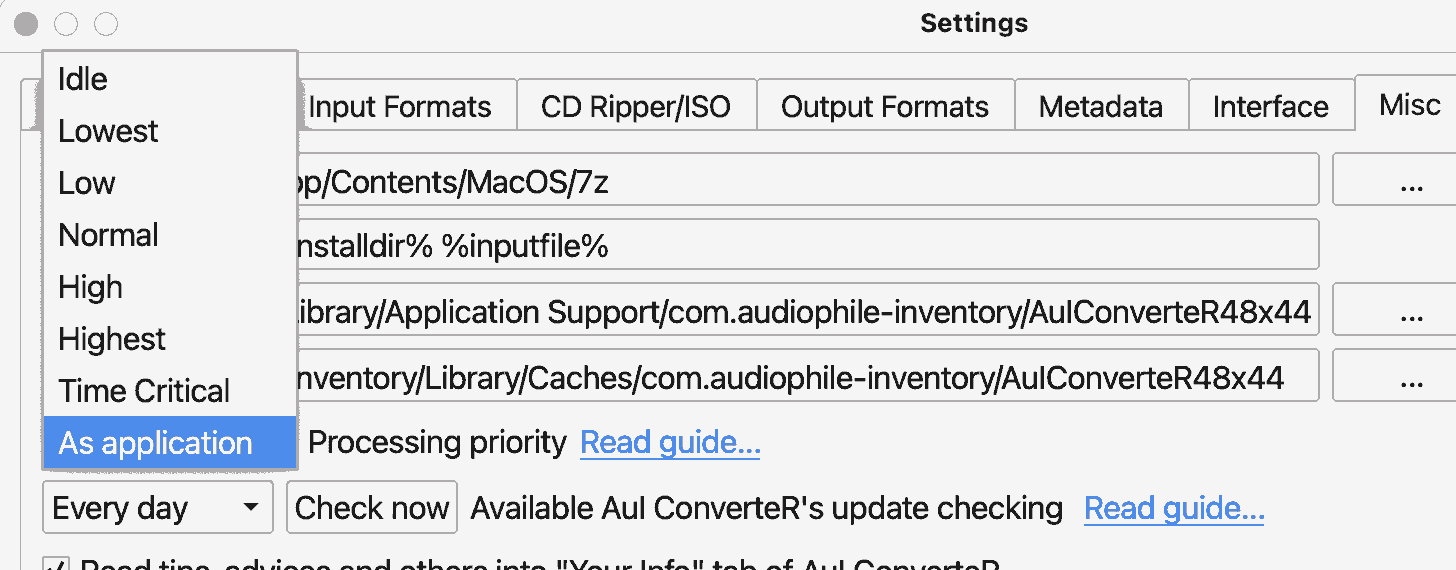Switch to Output Formats tab
This screenshot has height=570, width=1456.
885,106
